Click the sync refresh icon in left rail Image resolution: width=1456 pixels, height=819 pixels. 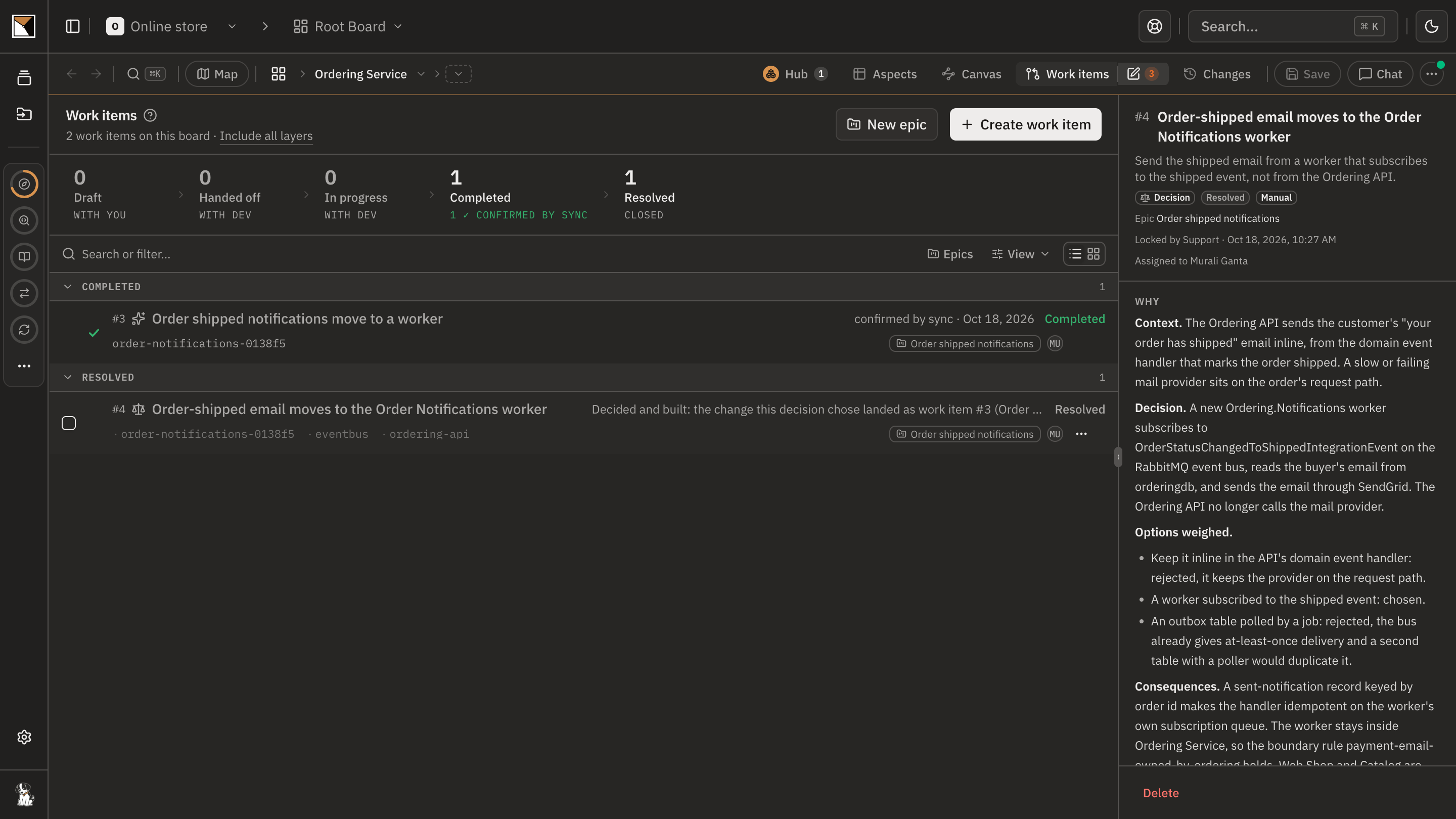tap(24, 330)
